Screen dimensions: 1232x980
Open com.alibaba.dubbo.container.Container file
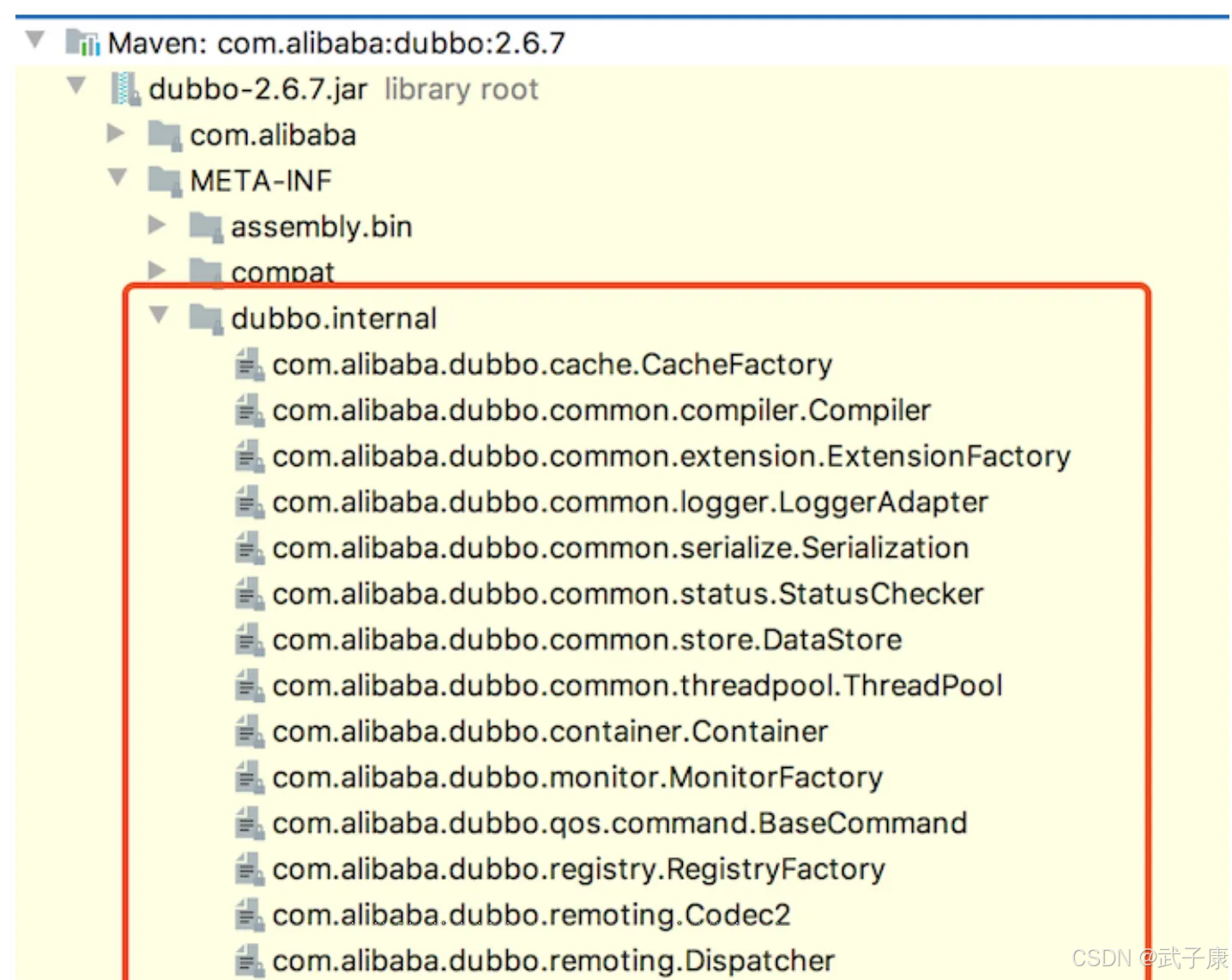pos(550,732)
